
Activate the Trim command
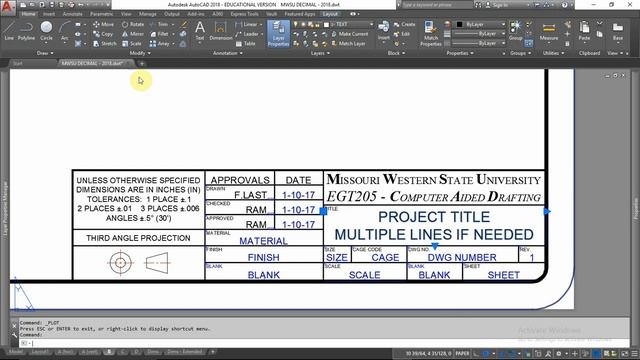tap(159, 24)
